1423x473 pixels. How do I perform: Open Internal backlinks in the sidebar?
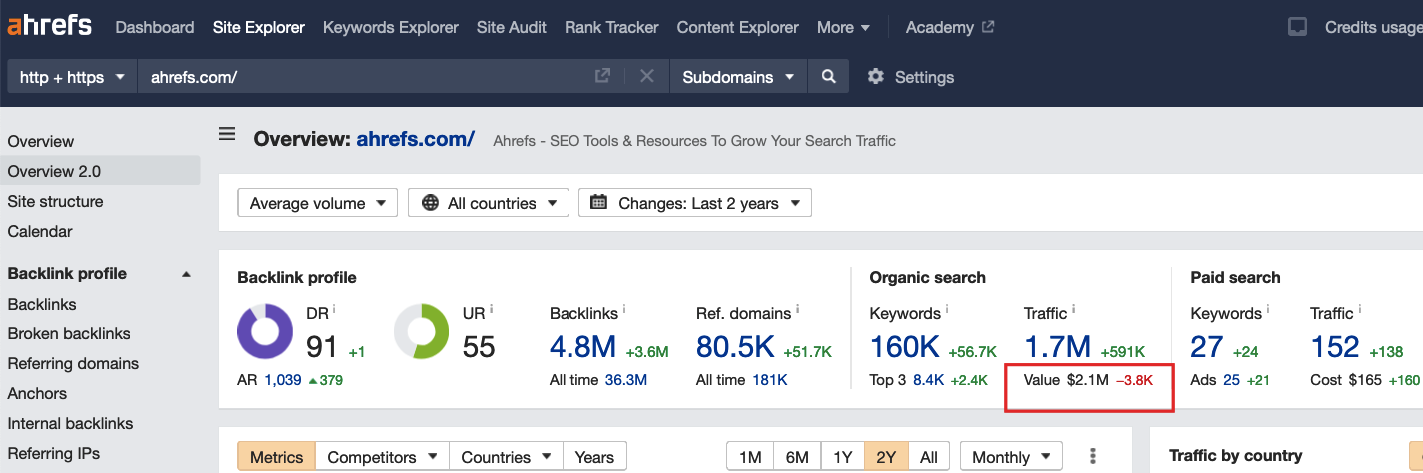pos(70,423)
